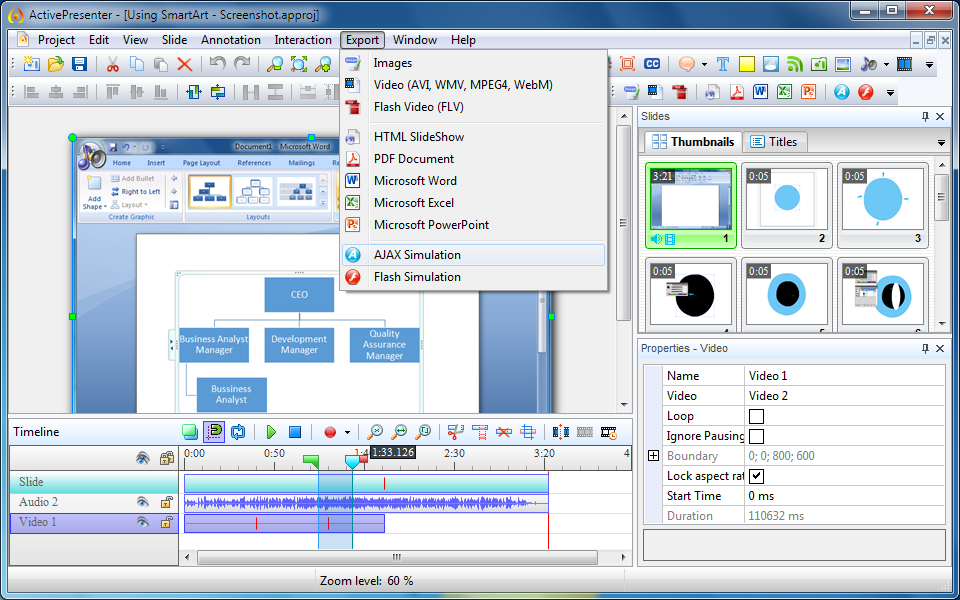Expand the Boundary property row

(653, 455)
